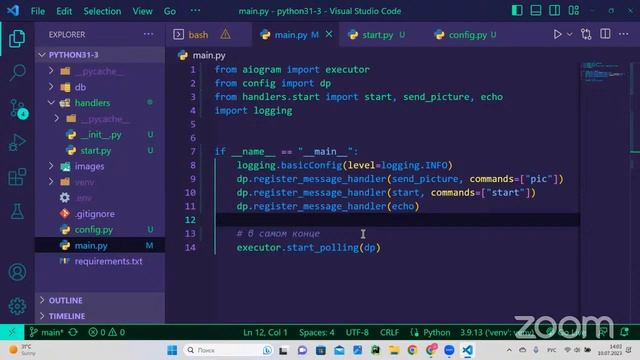This screenshot has height=360, width=640.
Task: Open the run options dropdown arrow
Action: tap(569, 35)
